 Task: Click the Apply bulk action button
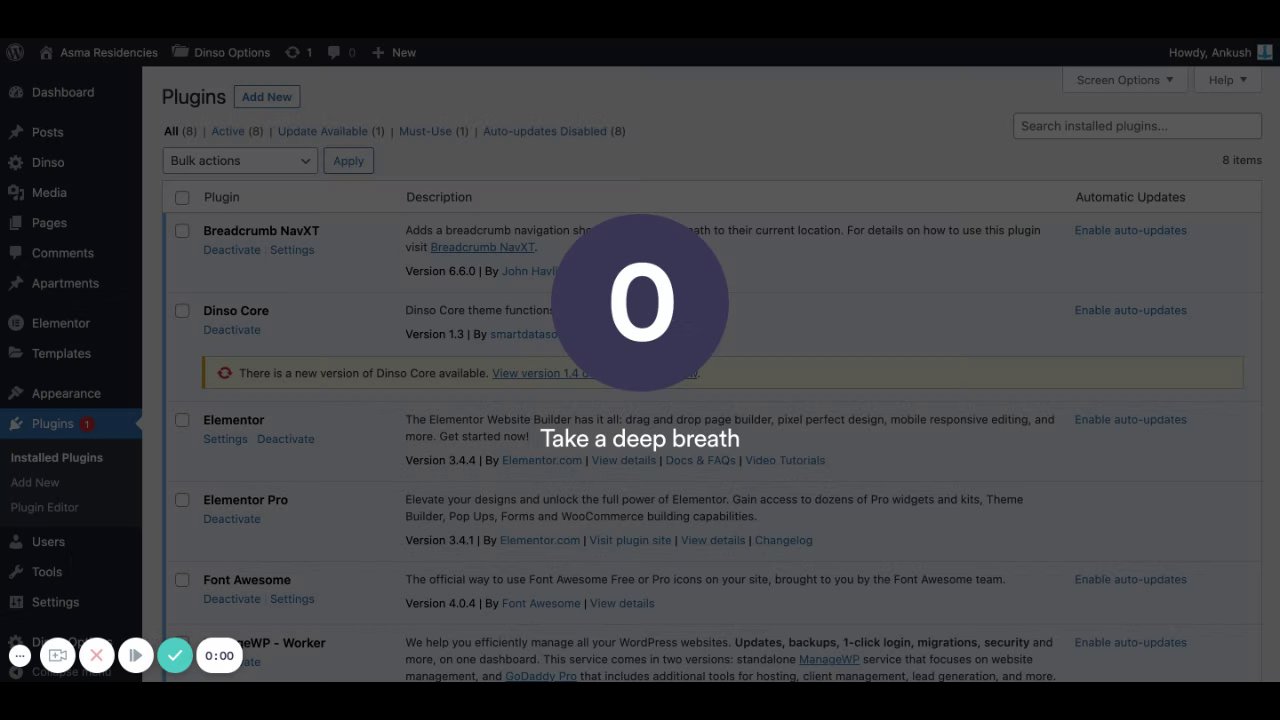pos(349,161)
